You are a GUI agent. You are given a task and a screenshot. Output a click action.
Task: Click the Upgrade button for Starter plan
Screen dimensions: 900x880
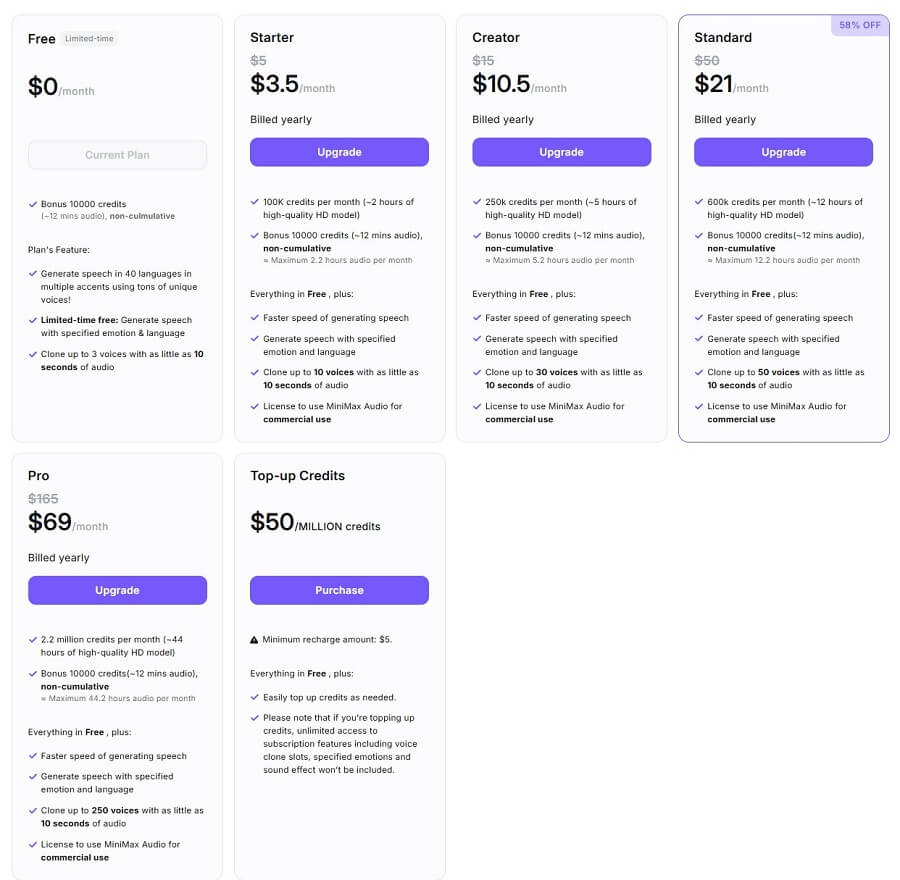pos(339,152)
